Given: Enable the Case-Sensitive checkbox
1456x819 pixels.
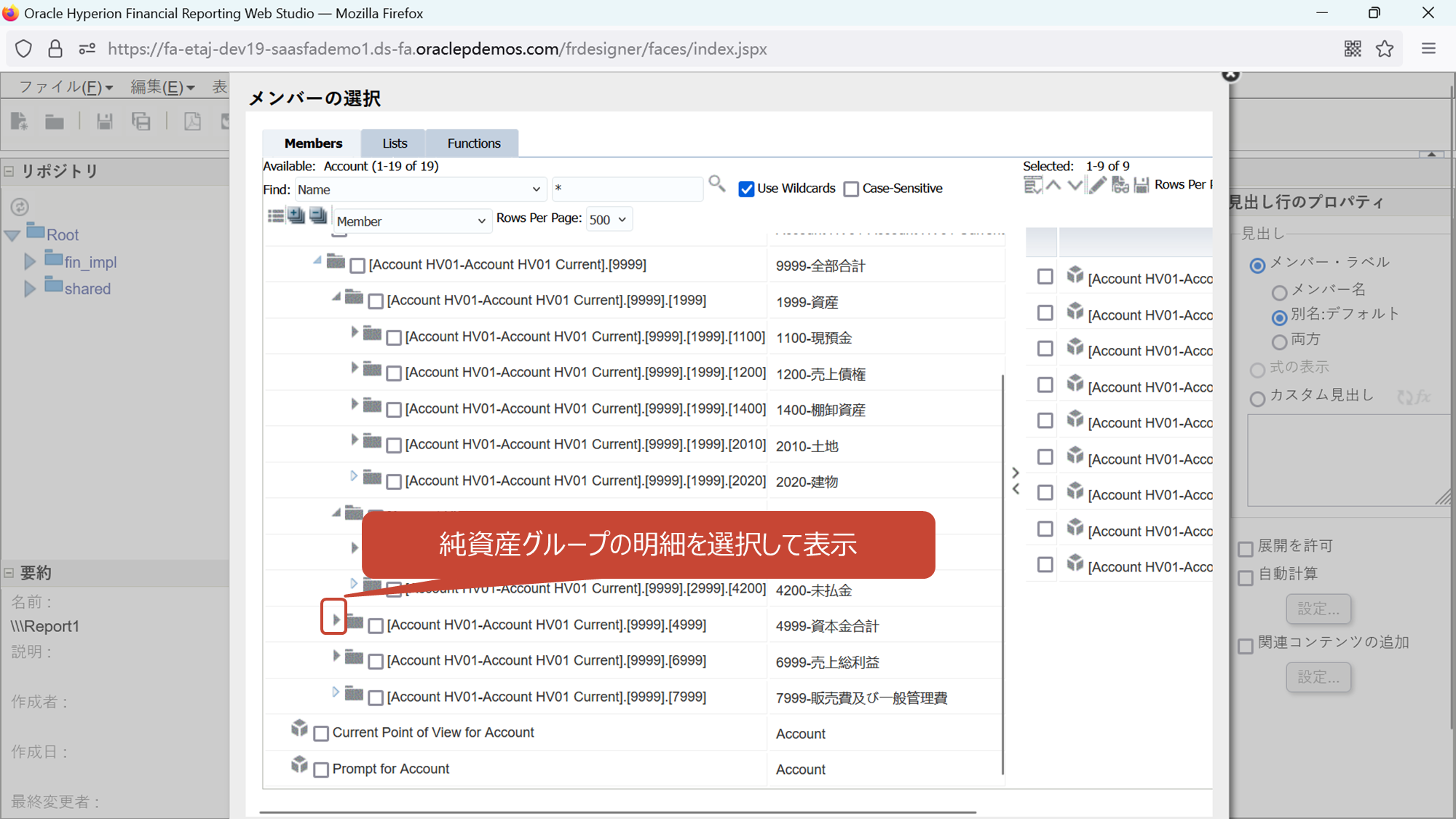Looking at the screenshot, I should pyautogui.click(x=851, y=189).
